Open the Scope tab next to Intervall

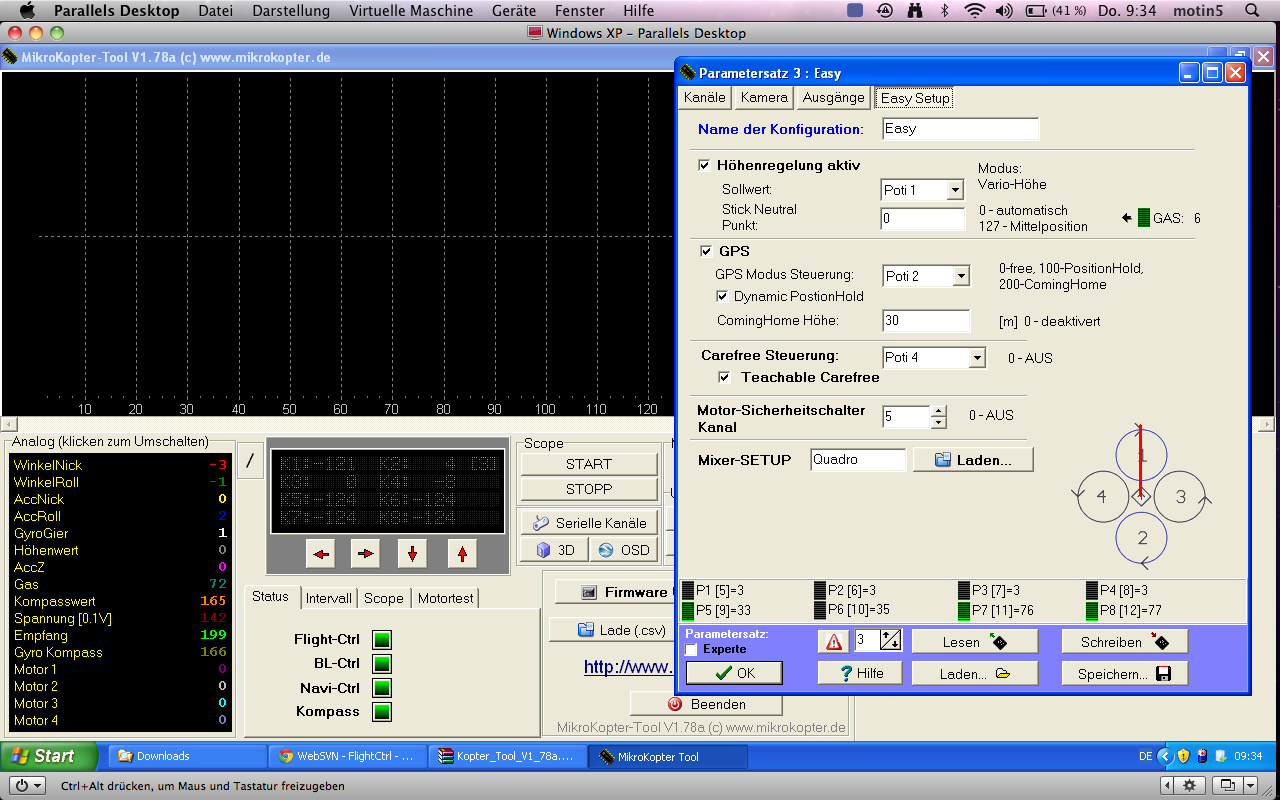384,598
